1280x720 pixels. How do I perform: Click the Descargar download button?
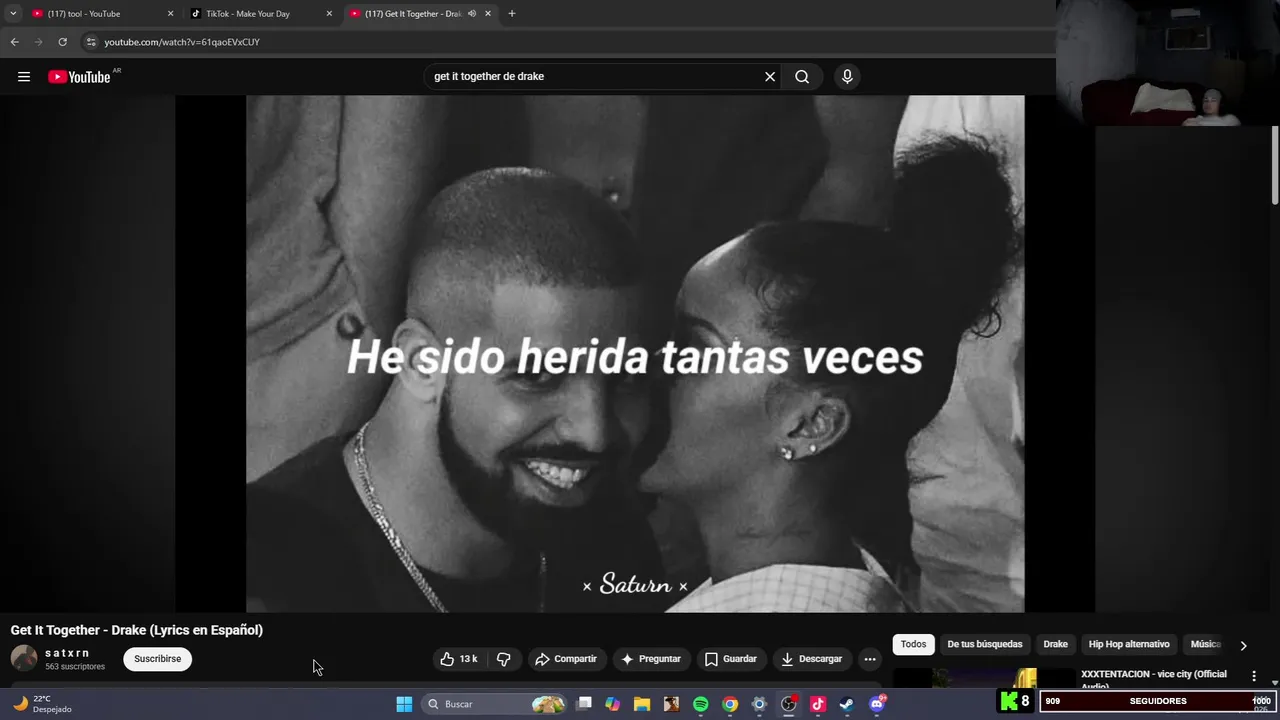click(x=811, y=659)
